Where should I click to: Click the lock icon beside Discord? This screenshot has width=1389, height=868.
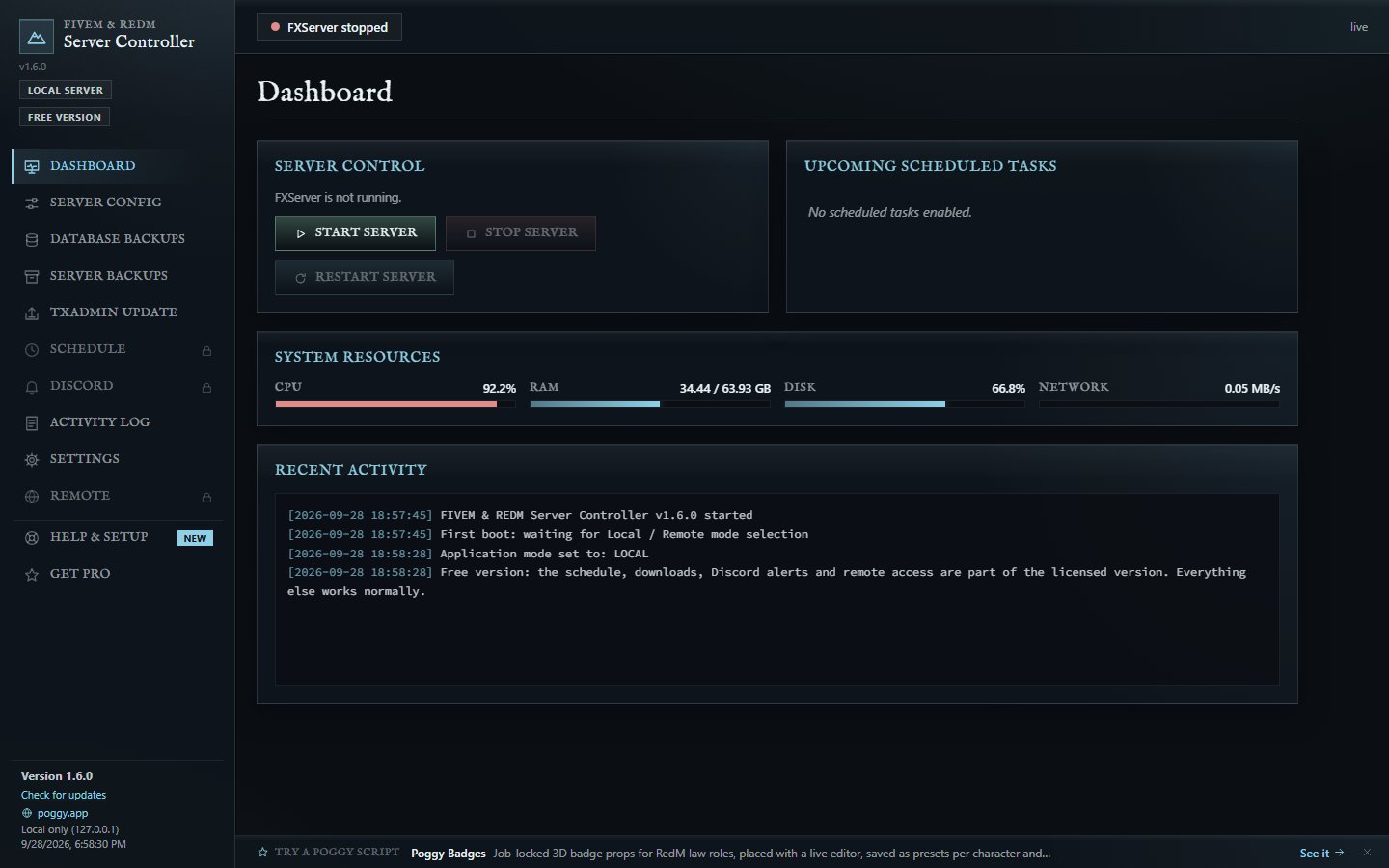click(x=206, y=387)
